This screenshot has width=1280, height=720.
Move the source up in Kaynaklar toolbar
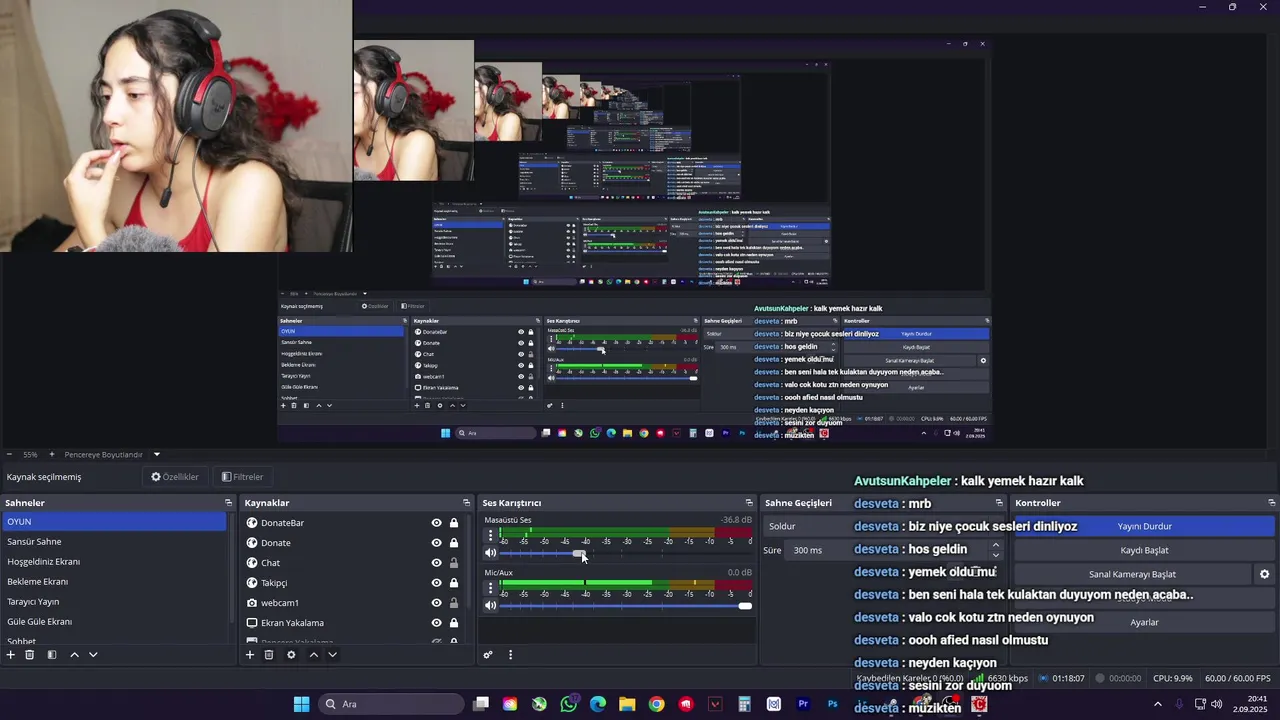coord(313,655)
